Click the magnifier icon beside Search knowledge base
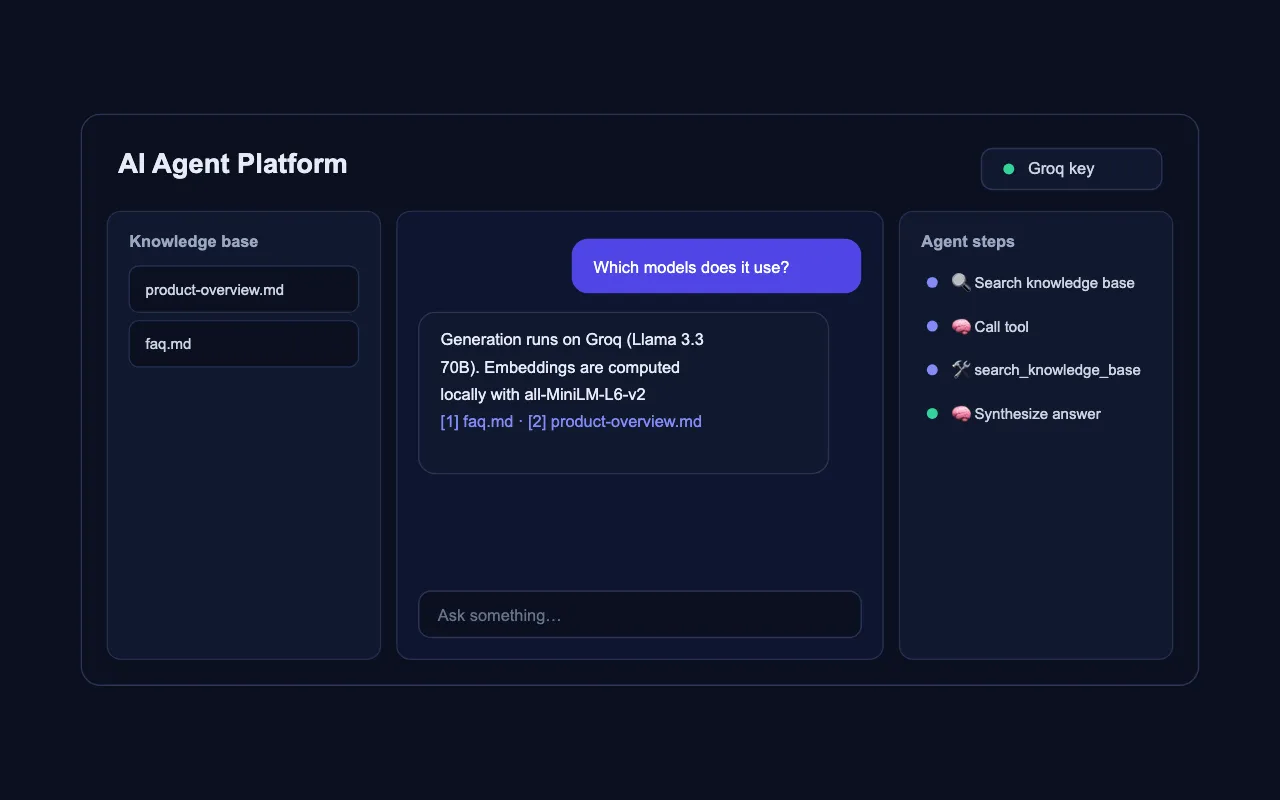 [x=961, y=283]
